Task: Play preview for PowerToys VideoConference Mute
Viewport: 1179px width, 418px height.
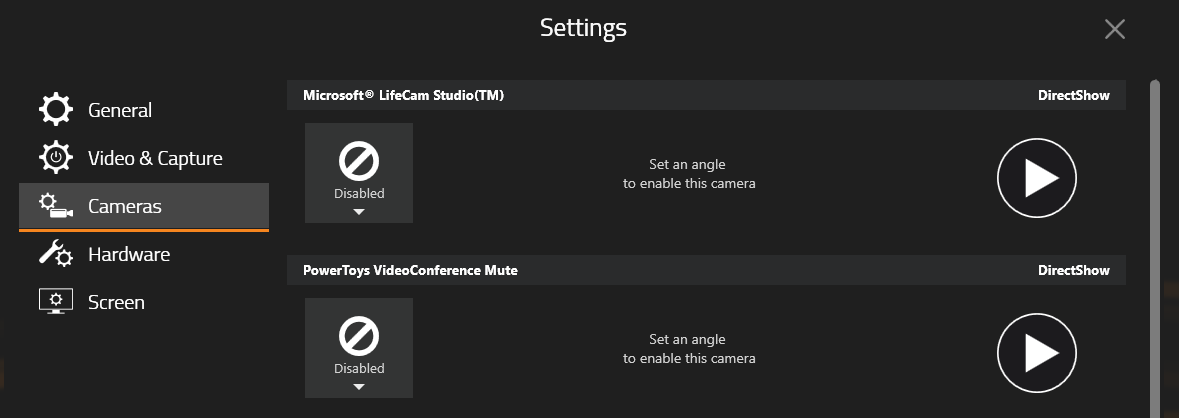Action: [x=1037, y=353]
